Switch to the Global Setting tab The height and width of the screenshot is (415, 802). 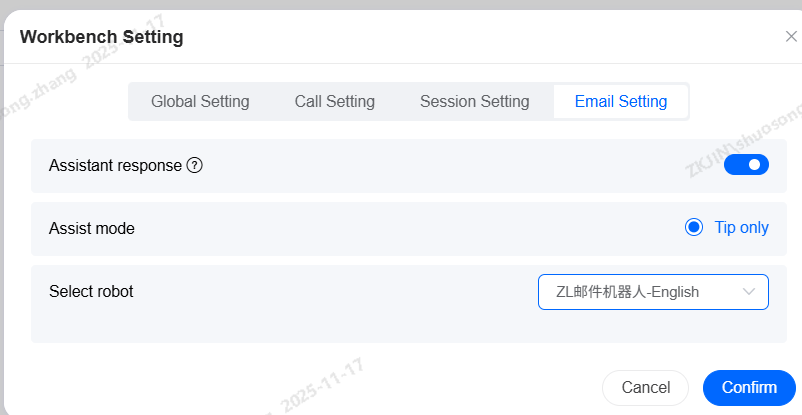tap(200, 101)
